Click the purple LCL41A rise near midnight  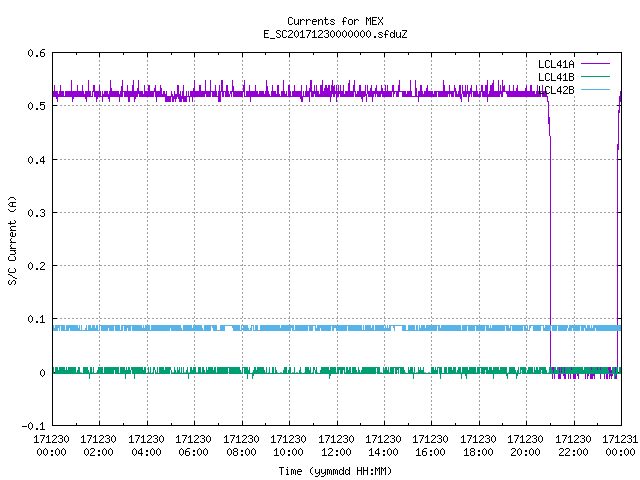618,233
